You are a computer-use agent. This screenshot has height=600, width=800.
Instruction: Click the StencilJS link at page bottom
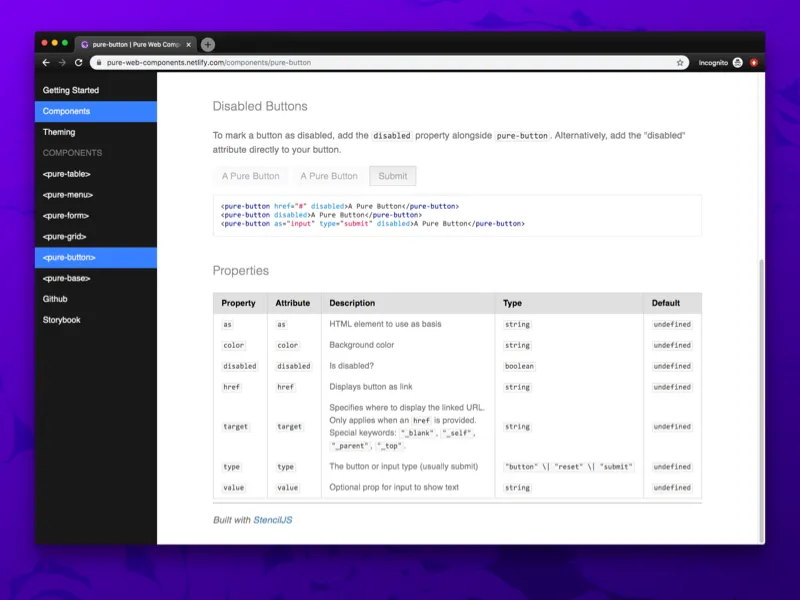click(x=274, y=520)
